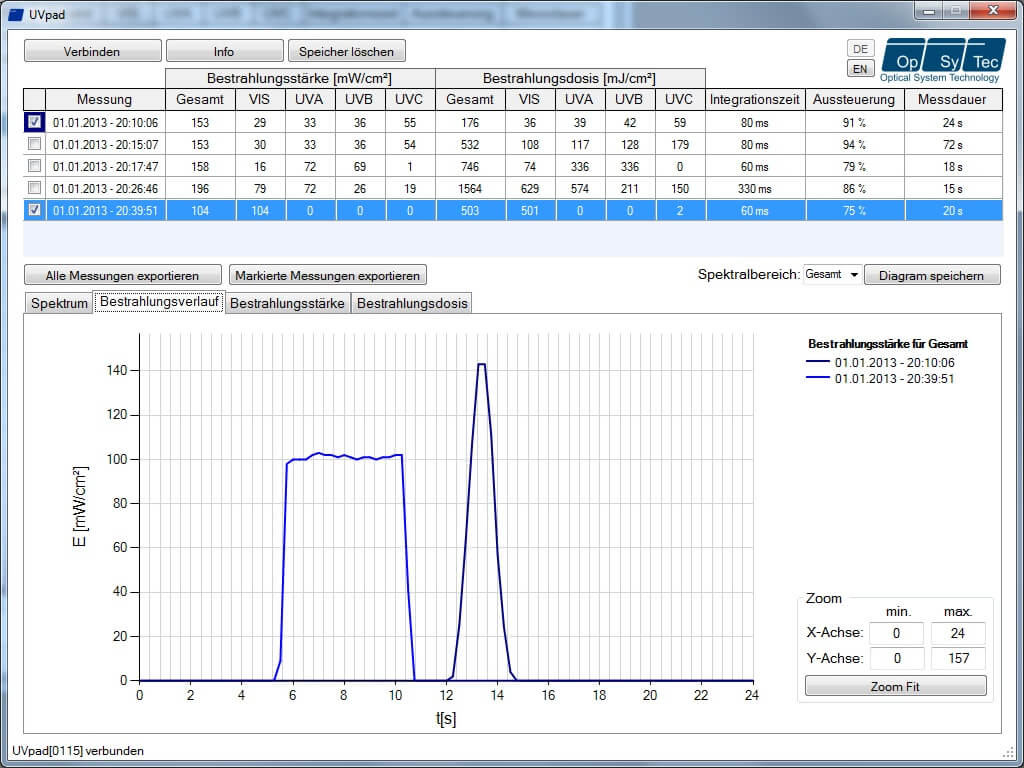Viewport: 1024px width, 768px height.
Task: Uncheck the highlighted 20:39:51 measurement
Action: [36, 210]
